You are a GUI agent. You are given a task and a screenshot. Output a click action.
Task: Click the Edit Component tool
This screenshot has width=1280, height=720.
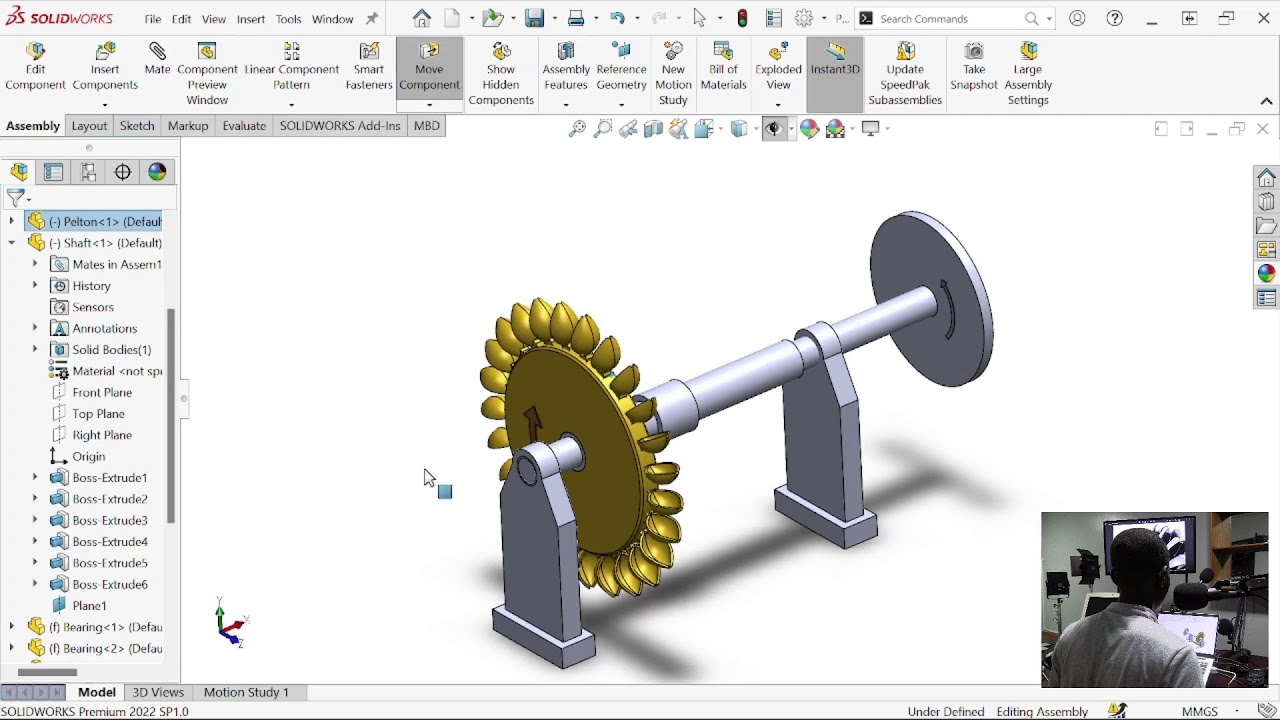click(x=35, y=67)
